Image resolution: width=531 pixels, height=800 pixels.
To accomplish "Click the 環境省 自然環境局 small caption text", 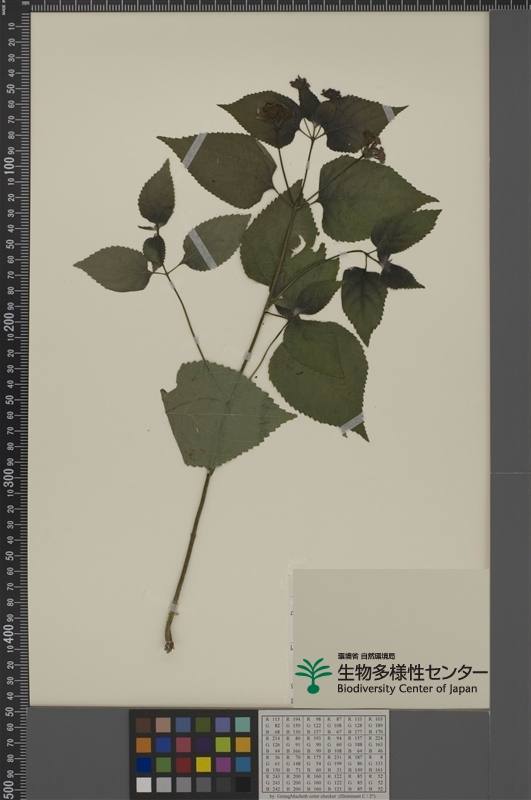I will 366,656.
